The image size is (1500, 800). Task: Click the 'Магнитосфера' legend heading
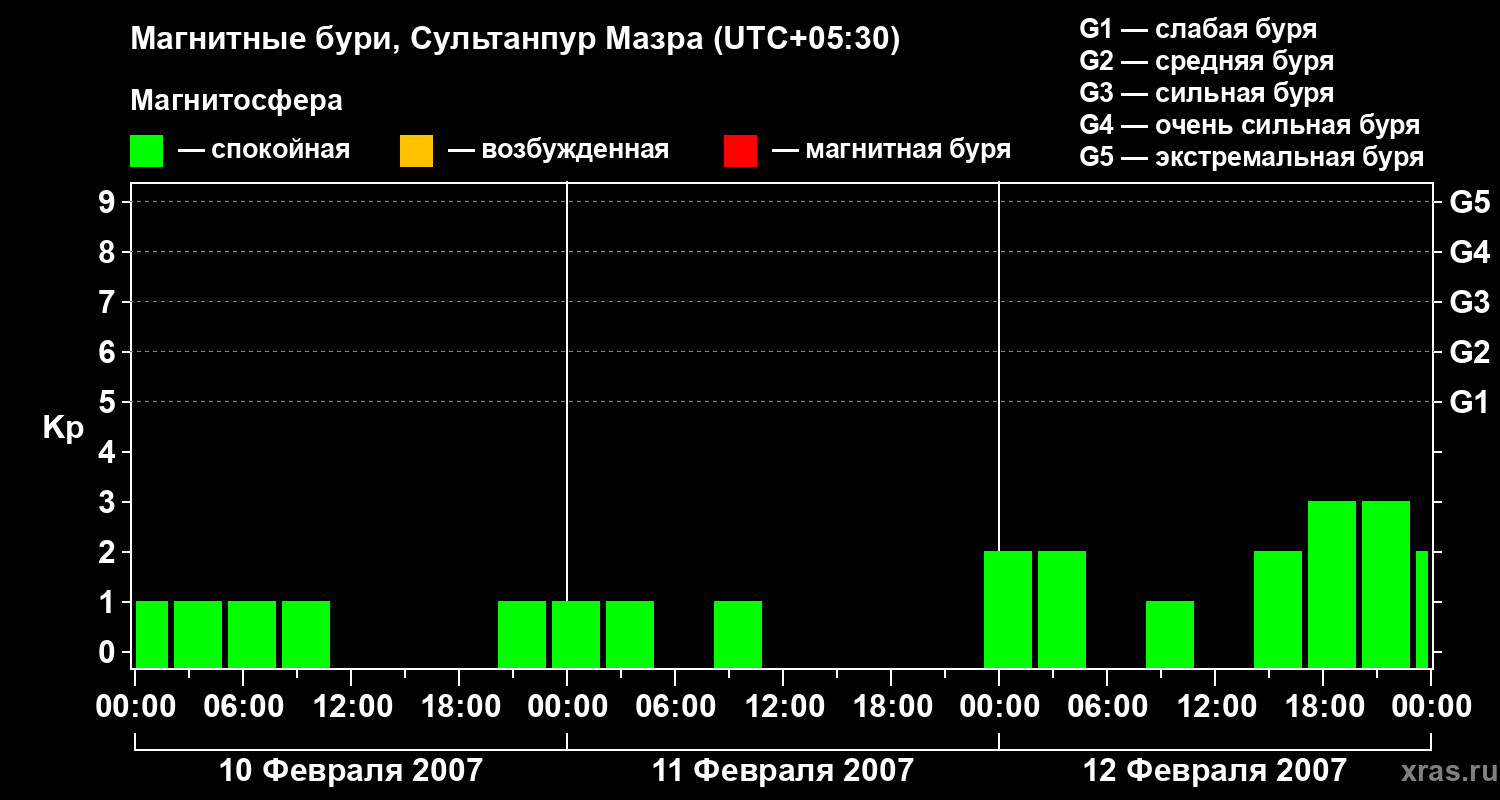(236, 101)
